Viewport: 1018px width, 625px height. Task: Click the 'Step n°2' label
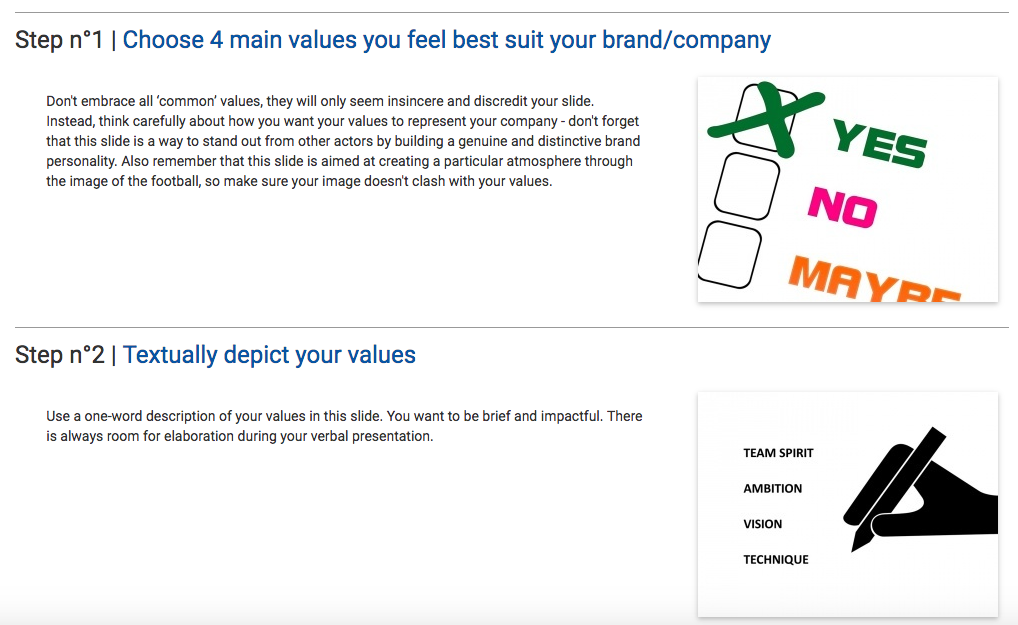(60, 355)
